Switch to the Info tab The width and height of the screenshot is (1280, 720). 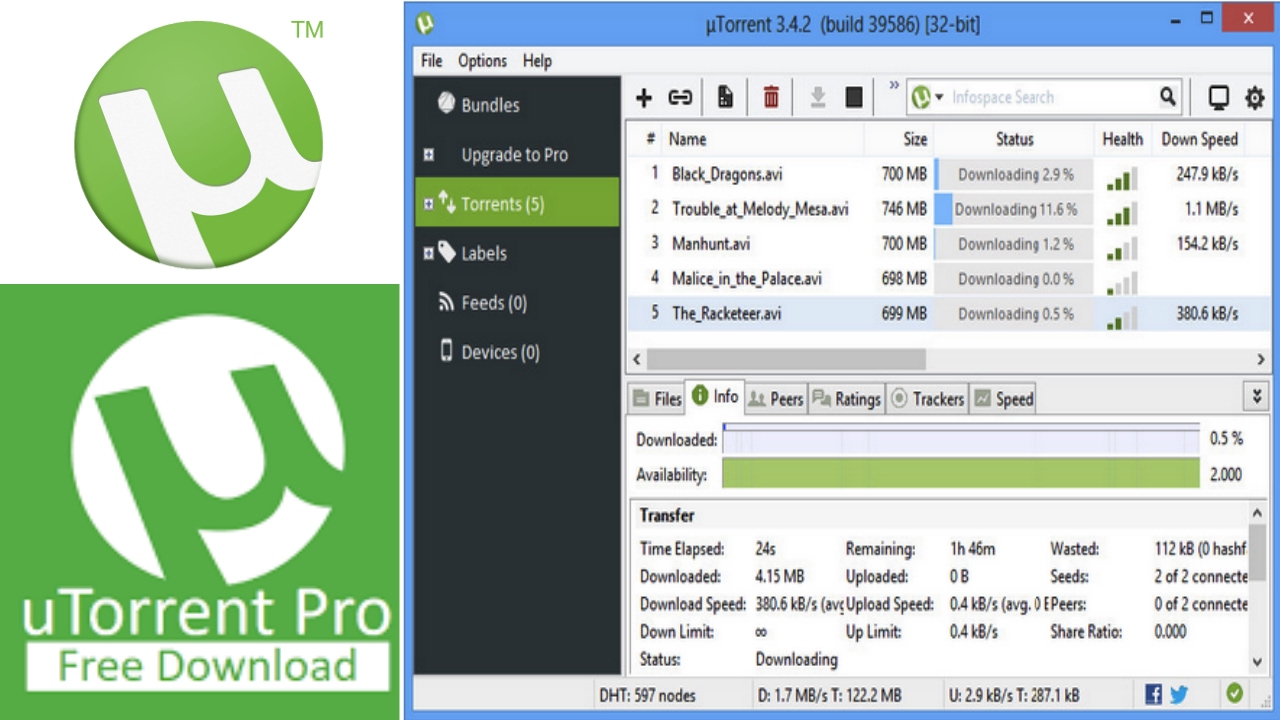pyautogui.click(x=715, y=396)
